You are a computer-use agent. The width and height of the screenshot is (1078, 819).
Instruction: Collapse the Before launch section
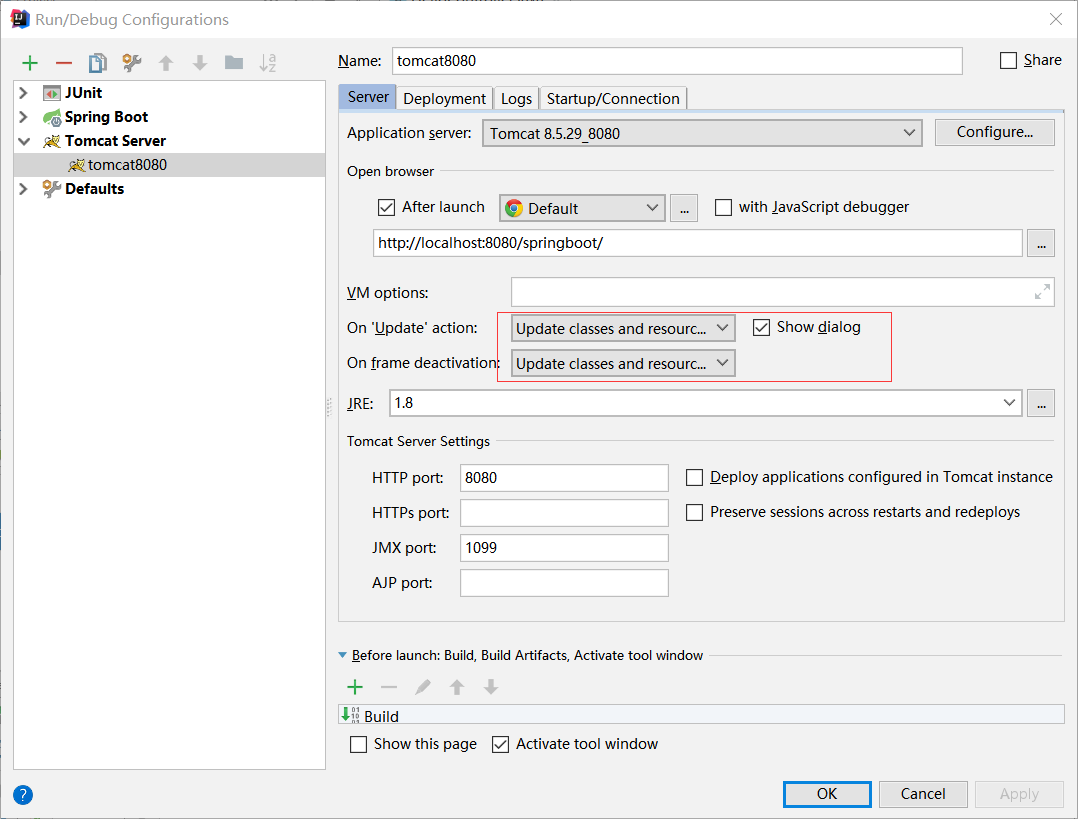(342, 655)
